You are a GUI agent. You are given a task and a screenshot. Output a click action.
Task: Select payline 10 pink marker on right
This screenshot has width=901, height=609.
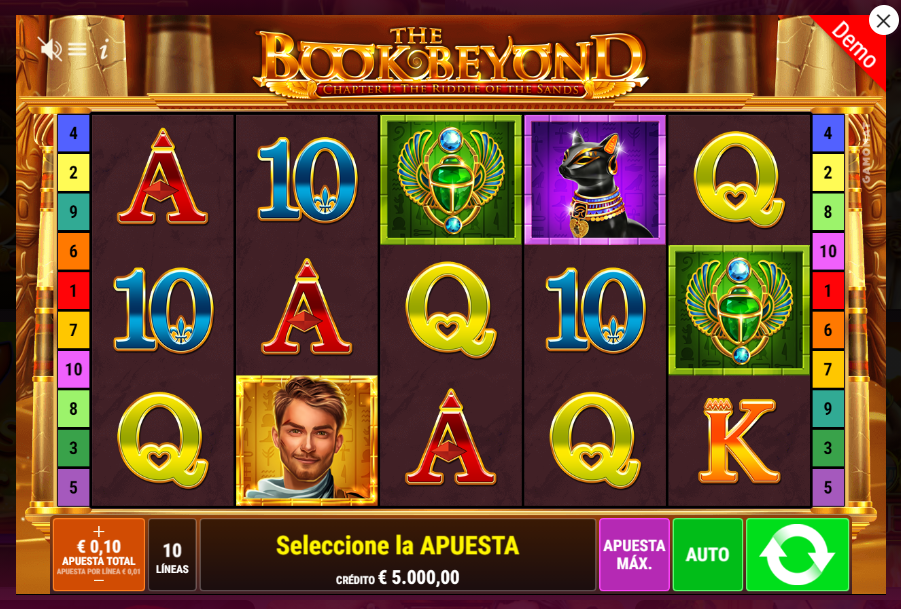pyautogui.click(x=827, y=251)
